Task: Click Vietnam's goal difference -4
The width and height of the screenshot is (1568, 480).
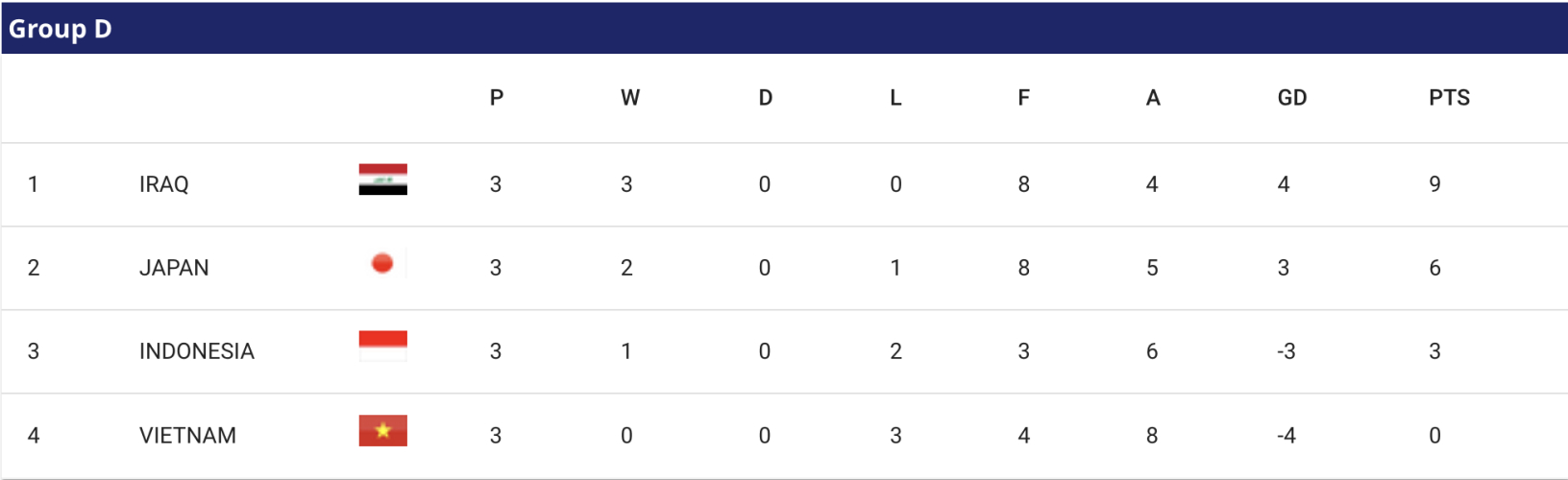Action: 1286,436
